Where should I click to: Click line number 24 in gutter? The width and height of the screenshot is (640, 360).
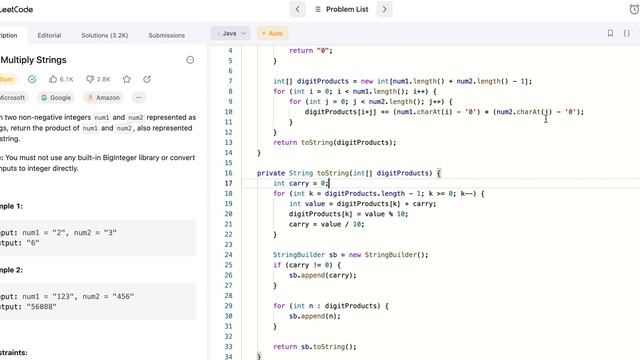tap(229, 255)
